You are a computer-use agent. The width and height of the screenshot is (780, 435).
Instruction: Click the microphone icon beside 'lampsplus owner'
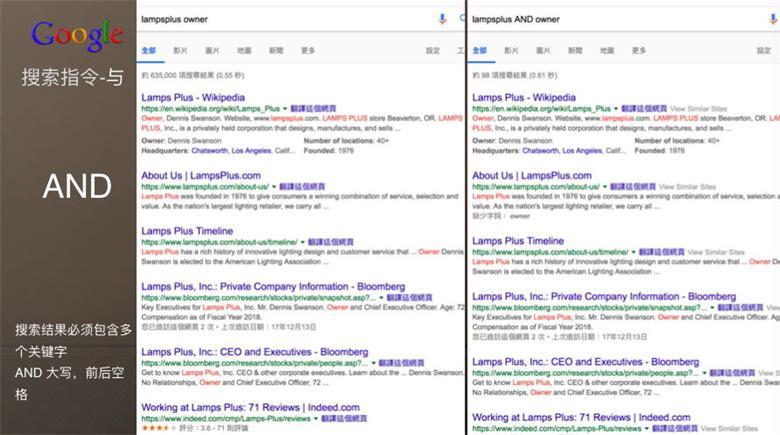[x=442, y=19]
